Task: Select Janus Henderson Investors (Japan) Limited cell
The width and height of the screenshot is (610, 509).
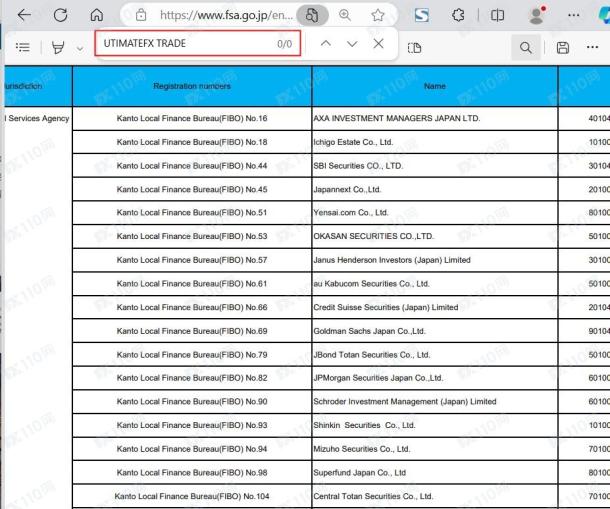Action: [435, 260]
